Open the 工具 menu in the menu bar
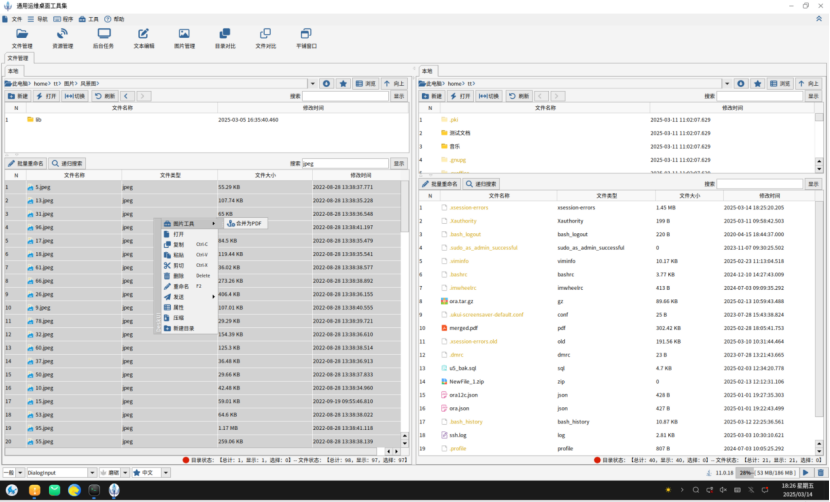 pyautogui.click(x=89, y=19)
